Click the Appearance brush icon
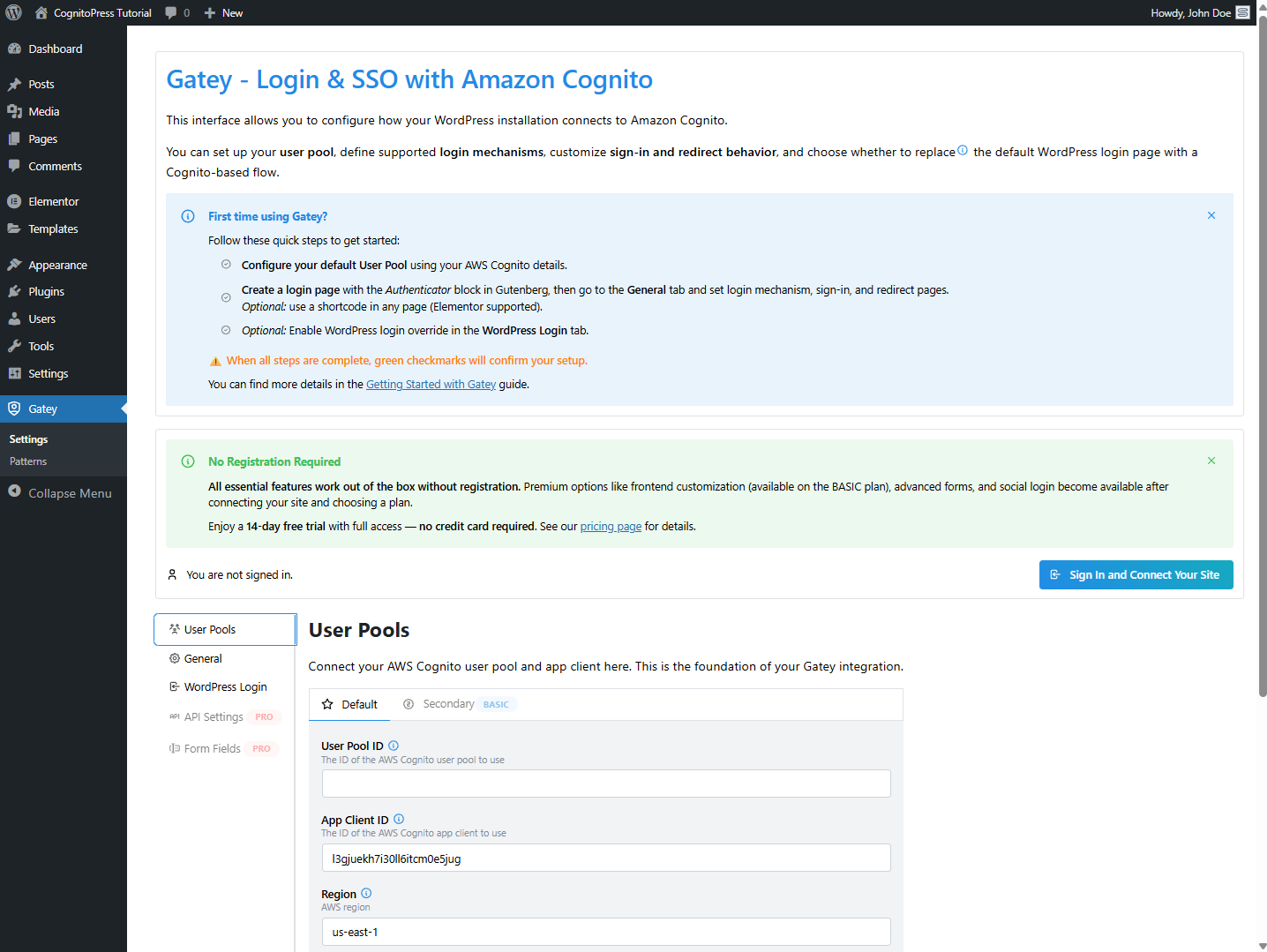Image resolution: width=1267 pixels, height=952 pixels. click(14, 265)
